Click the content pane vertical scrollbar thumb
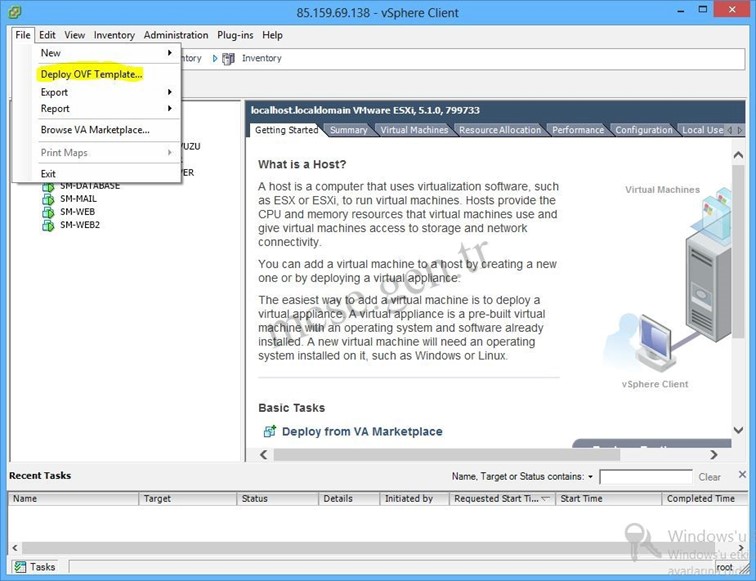Screen dimensions: 756x581 pos(738,252)
